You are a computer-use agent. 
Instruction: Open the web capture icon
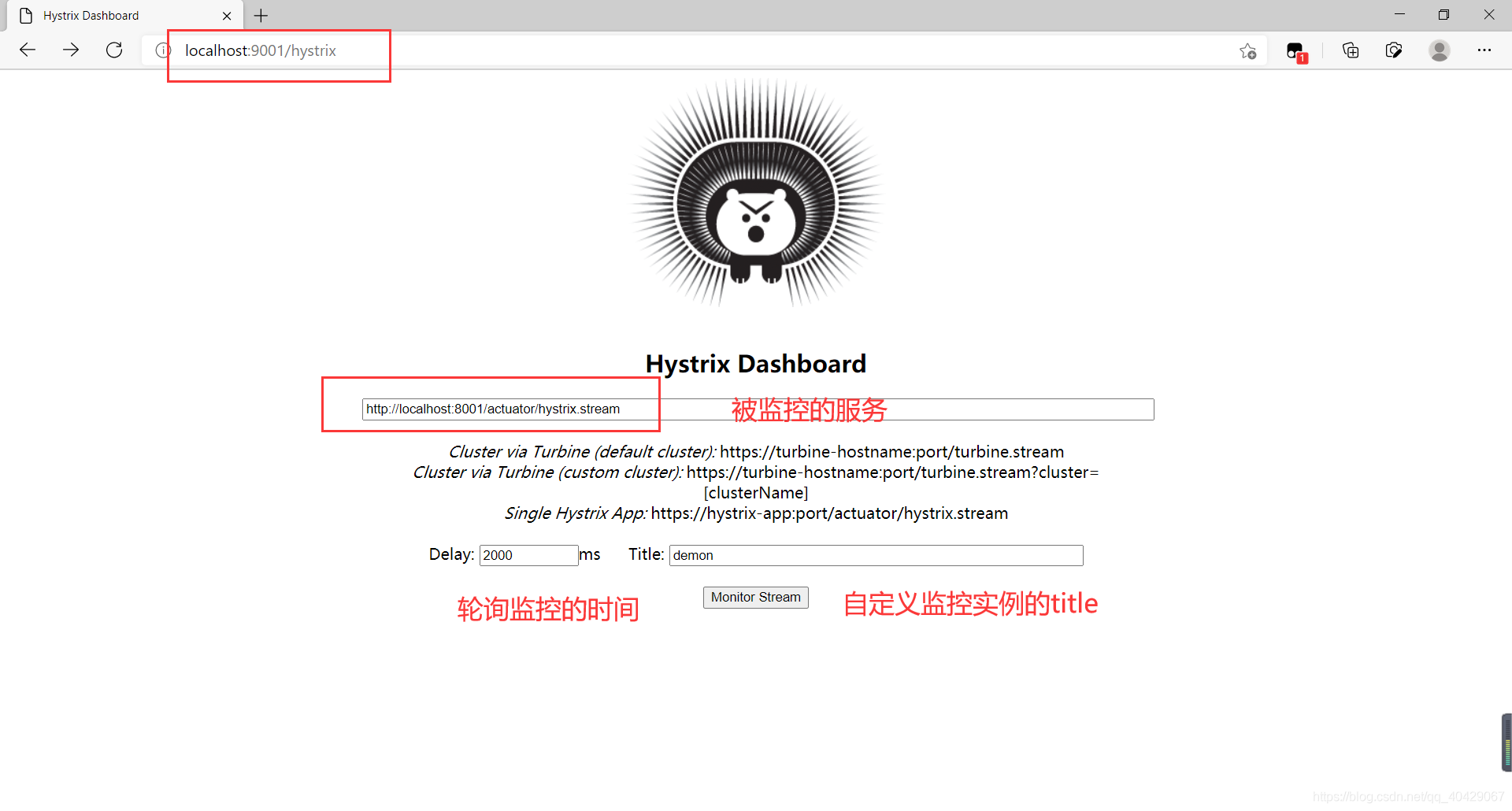click(x=1394, y=50)
